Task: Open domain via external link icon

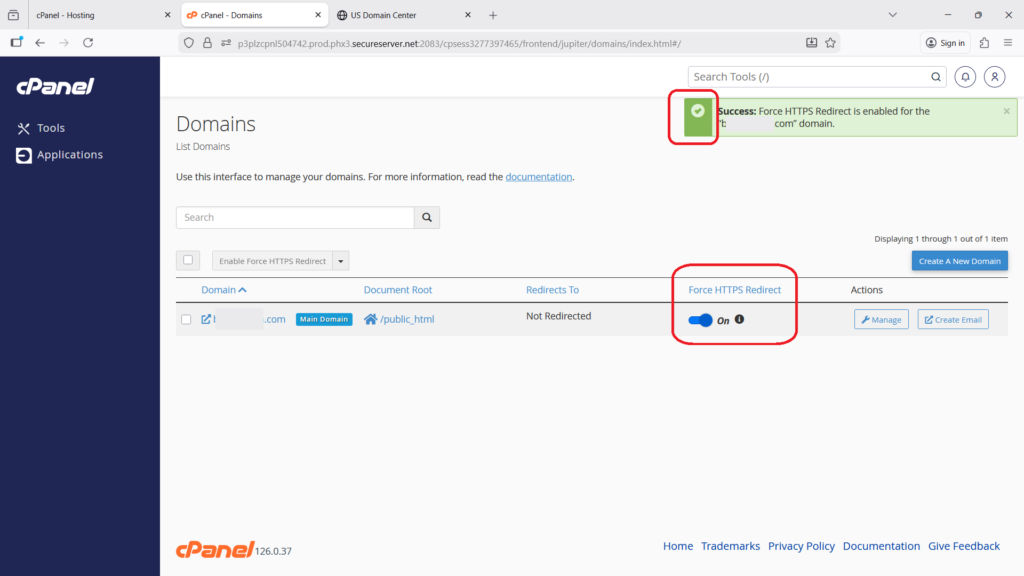Action: 206,320
